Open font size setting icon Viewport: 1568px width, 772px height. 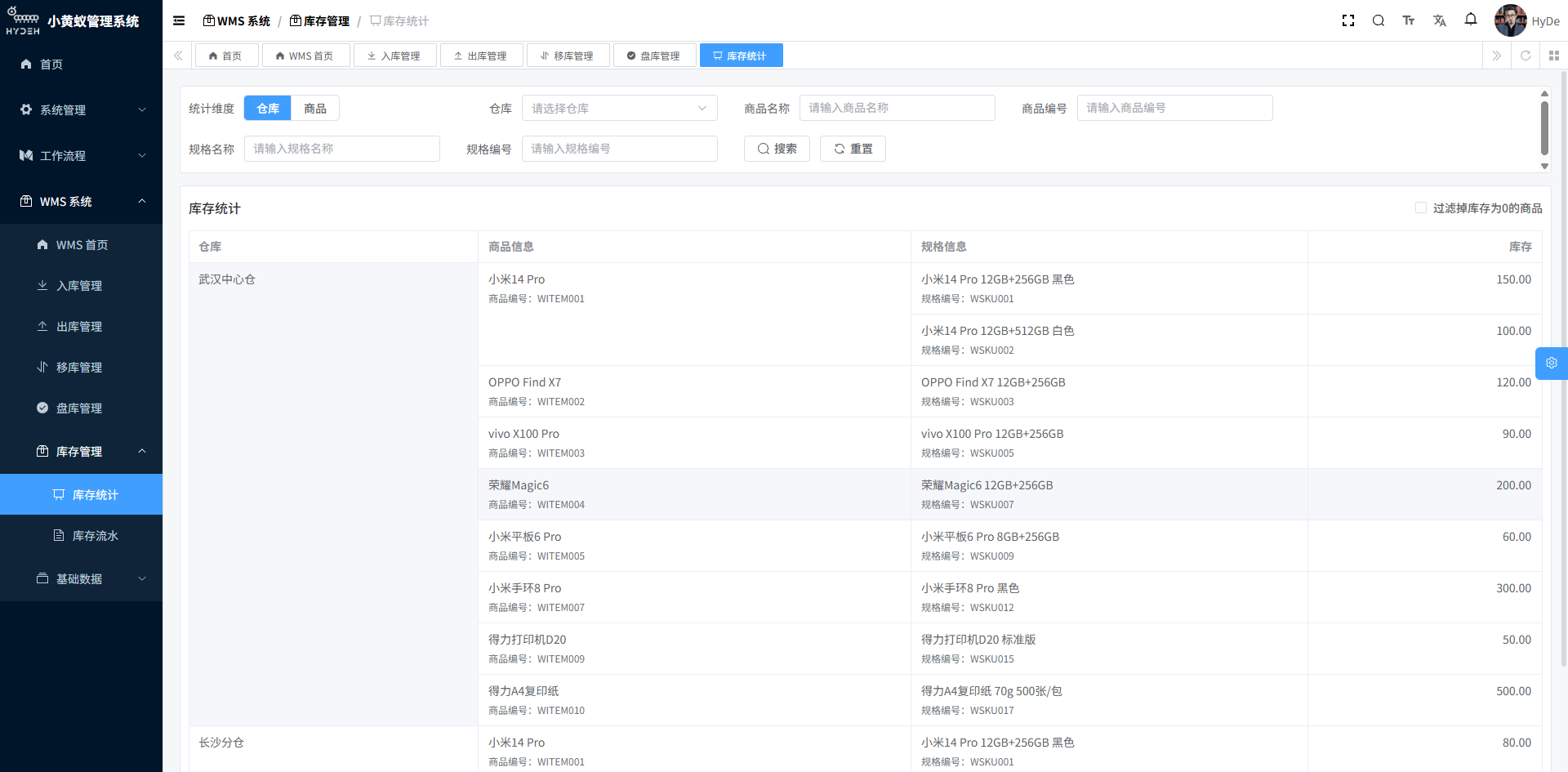point(1409,20)
